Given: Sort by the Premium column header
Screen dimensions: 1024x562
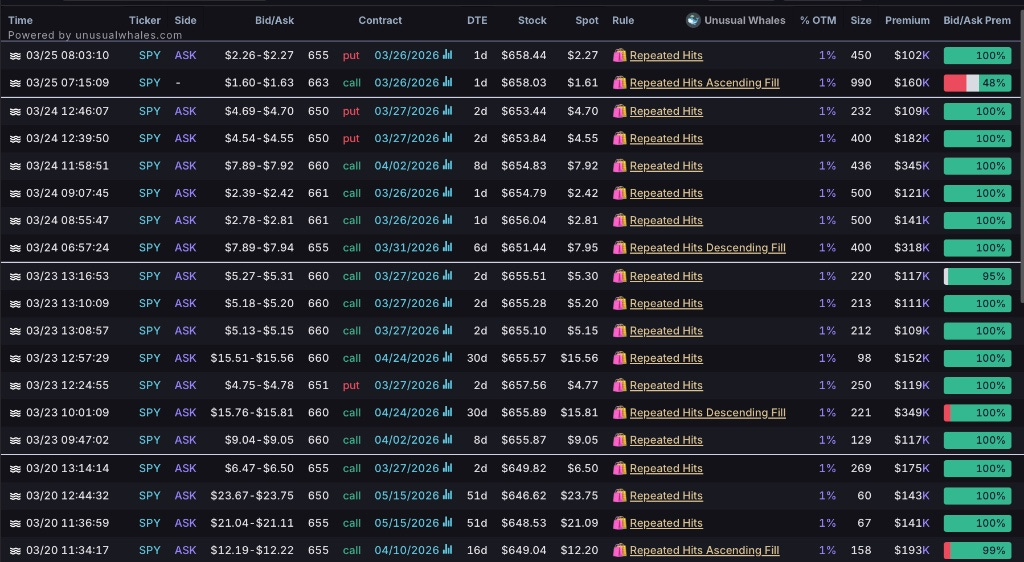Looking at the screenshot, I should [907, 20].
